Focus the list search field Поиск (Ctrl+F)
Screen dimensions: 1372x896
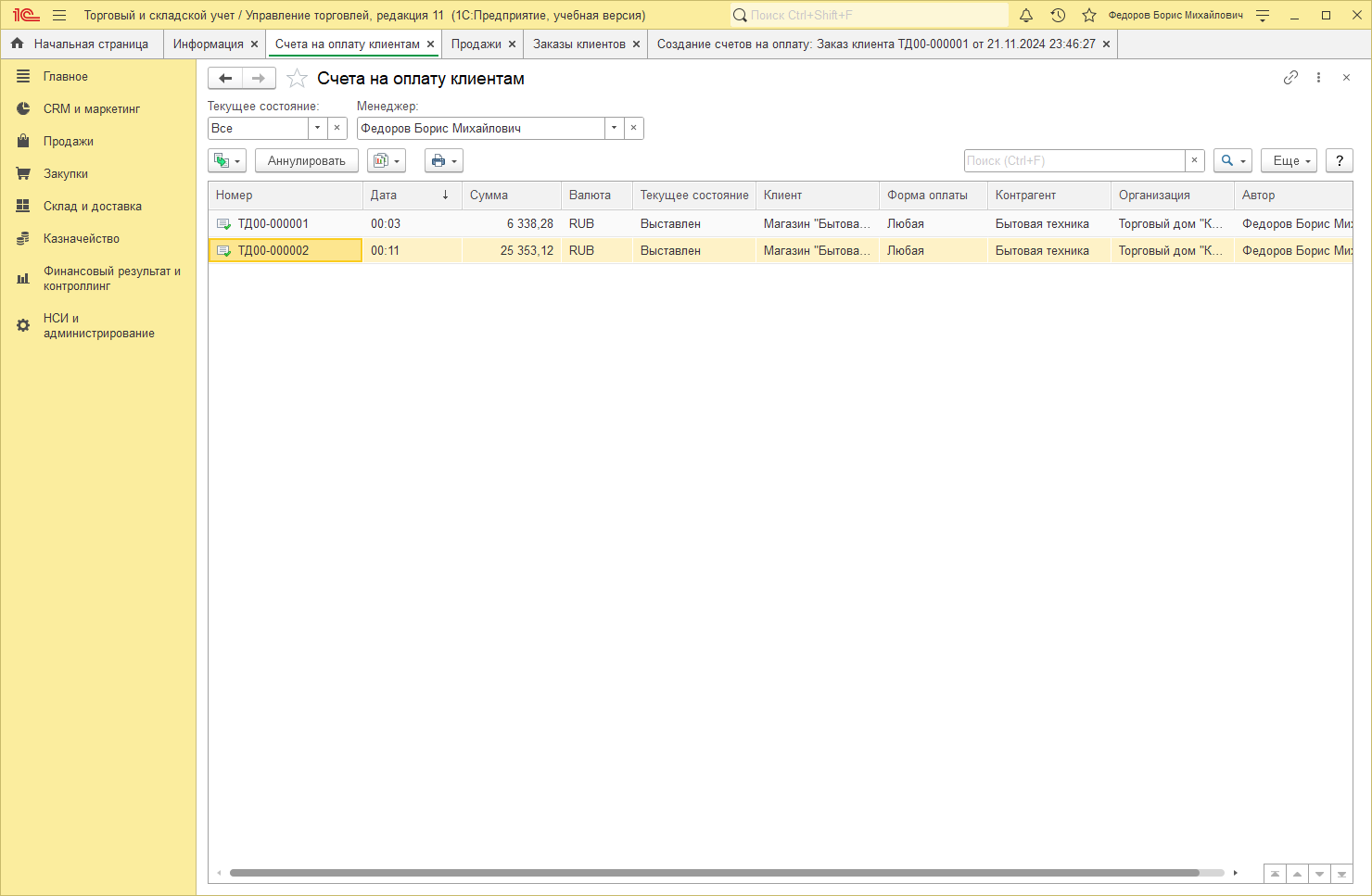click(1074, 160)
